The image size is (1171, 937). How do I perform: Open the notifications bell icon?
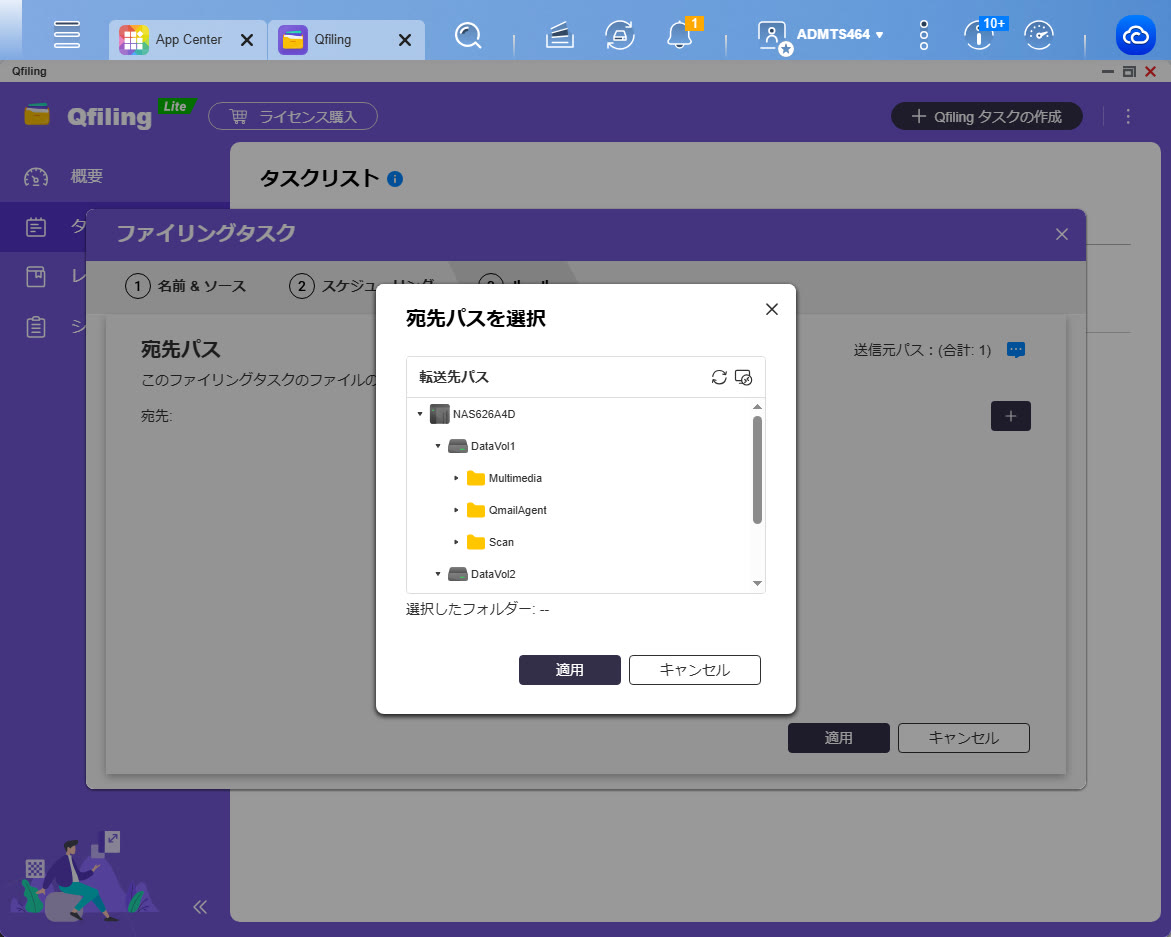[x=679, y=35]
